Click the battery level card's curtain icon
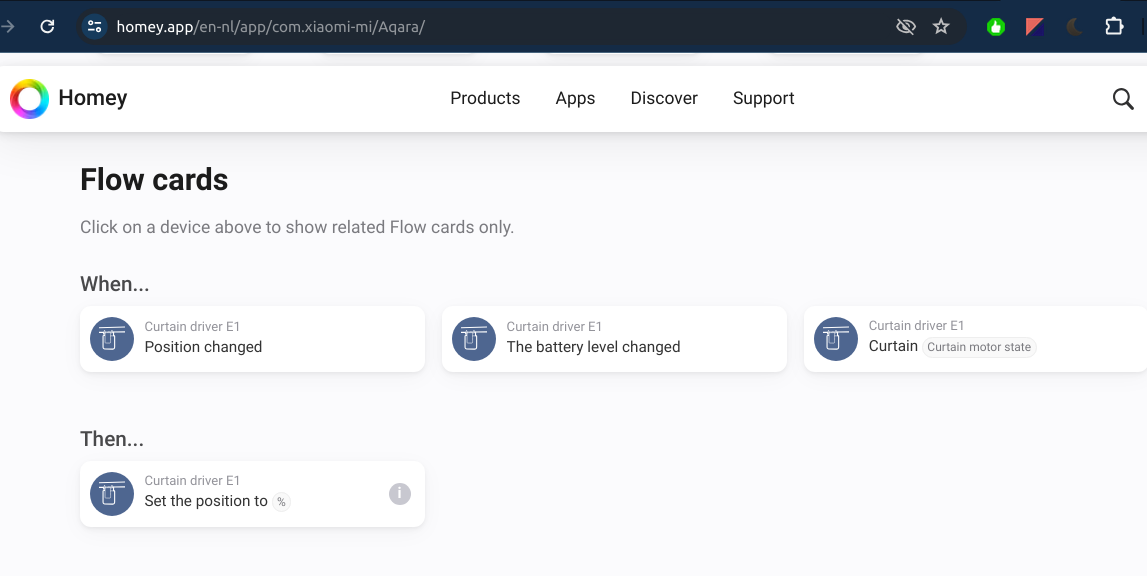This screenshot has width=1147, height=576. click(x=474, y=339)
